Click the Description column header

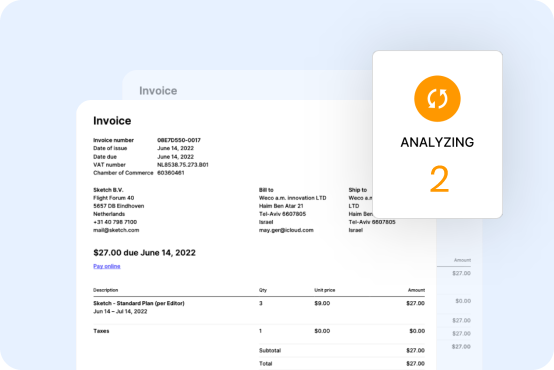[106, 290]
